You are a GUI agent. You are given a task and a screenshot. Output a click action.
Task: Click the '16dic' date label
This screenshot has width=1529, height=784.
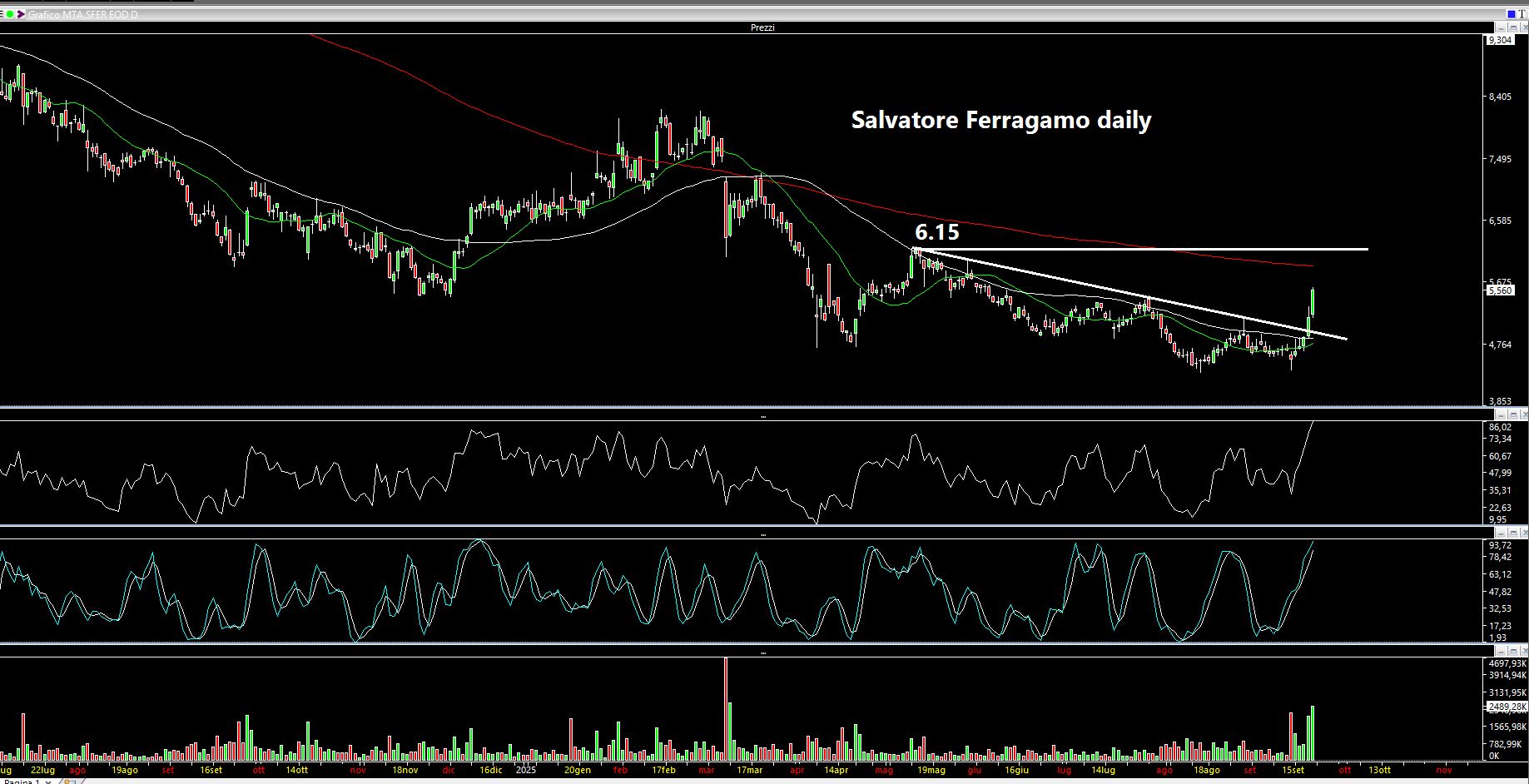pos(490,770)
